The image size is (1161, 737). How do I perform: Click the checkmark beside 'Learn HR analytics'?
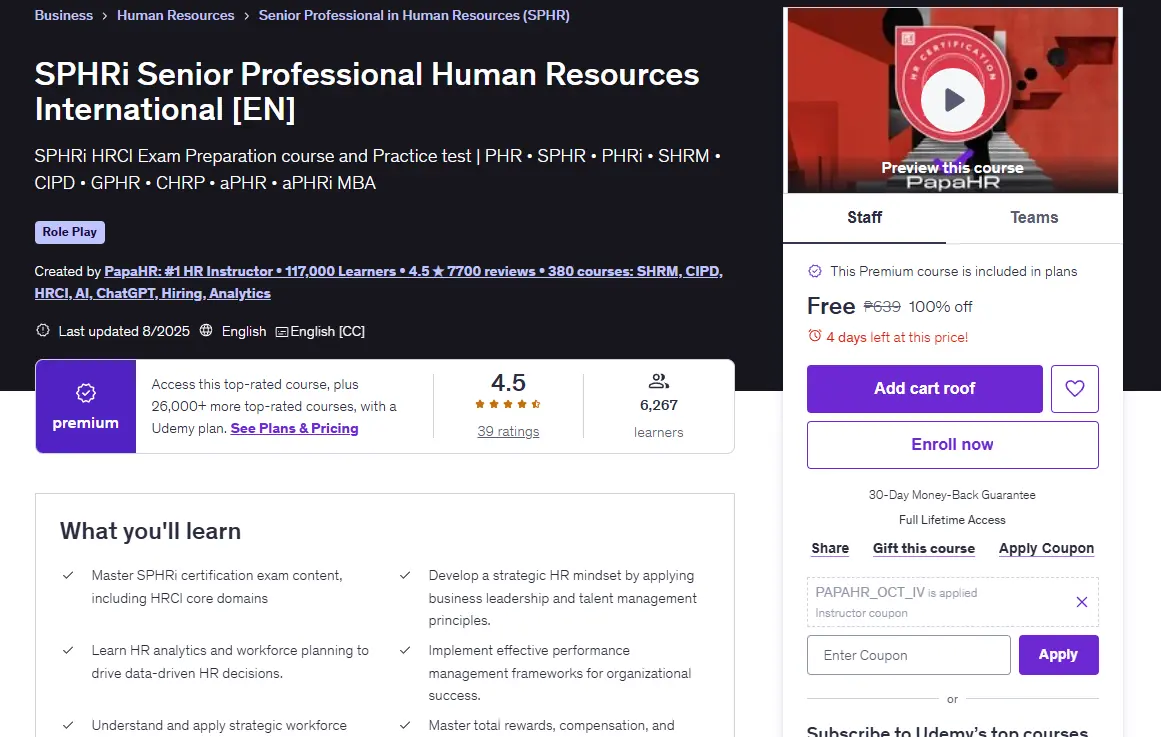[68, 650]
